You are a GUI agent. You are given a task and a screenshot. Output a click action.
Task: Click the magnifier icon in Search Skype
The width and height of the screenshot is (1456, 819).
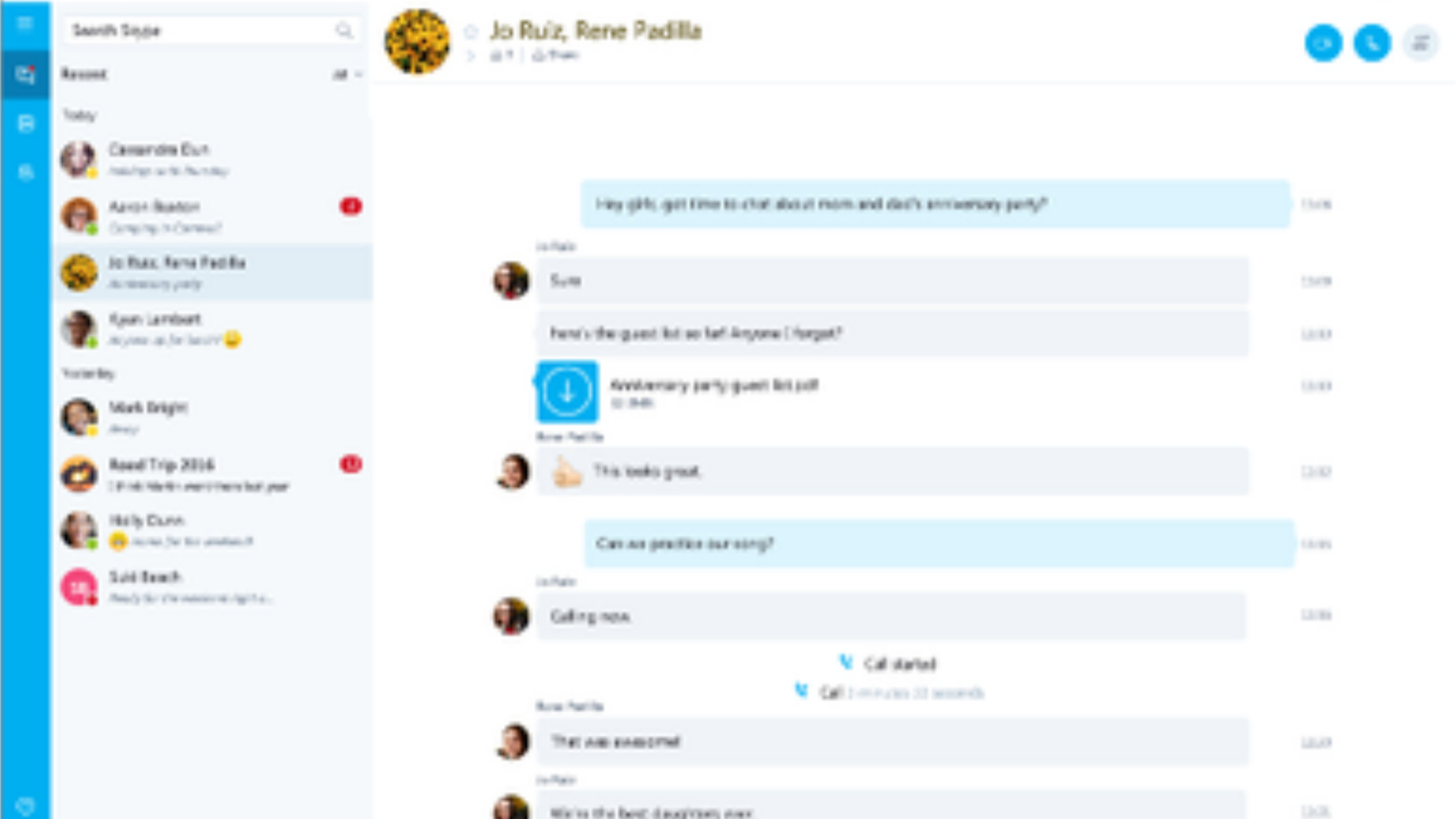344,31
